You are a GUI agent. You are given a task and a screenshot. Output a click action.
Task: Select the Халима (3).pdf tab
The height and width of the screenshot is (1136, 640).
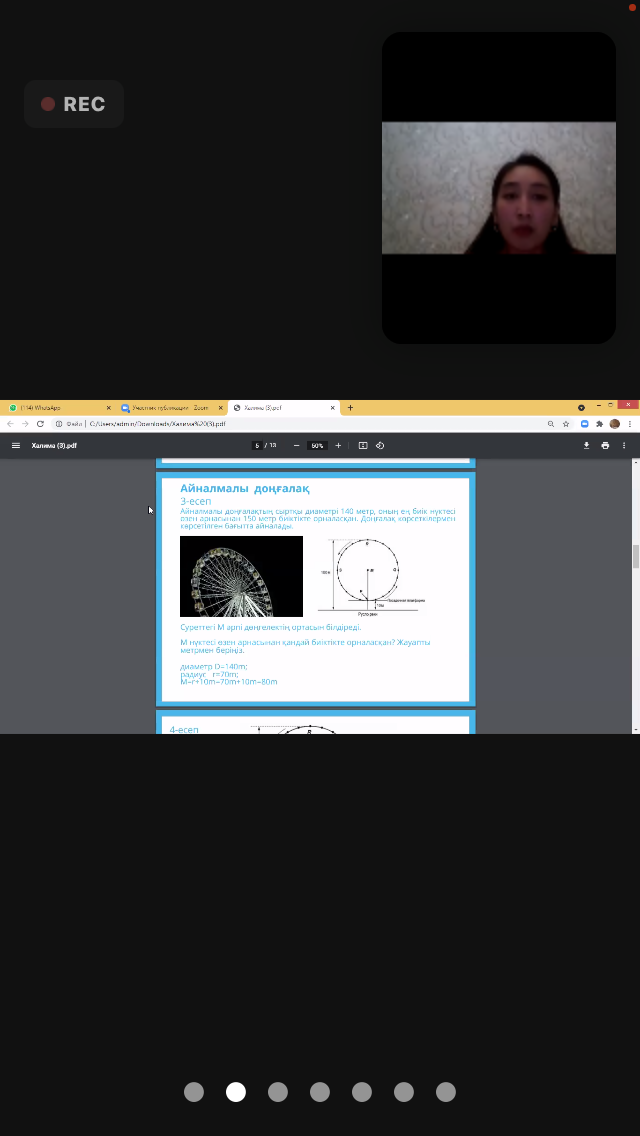pyautogui.click(x=283, y=408)
